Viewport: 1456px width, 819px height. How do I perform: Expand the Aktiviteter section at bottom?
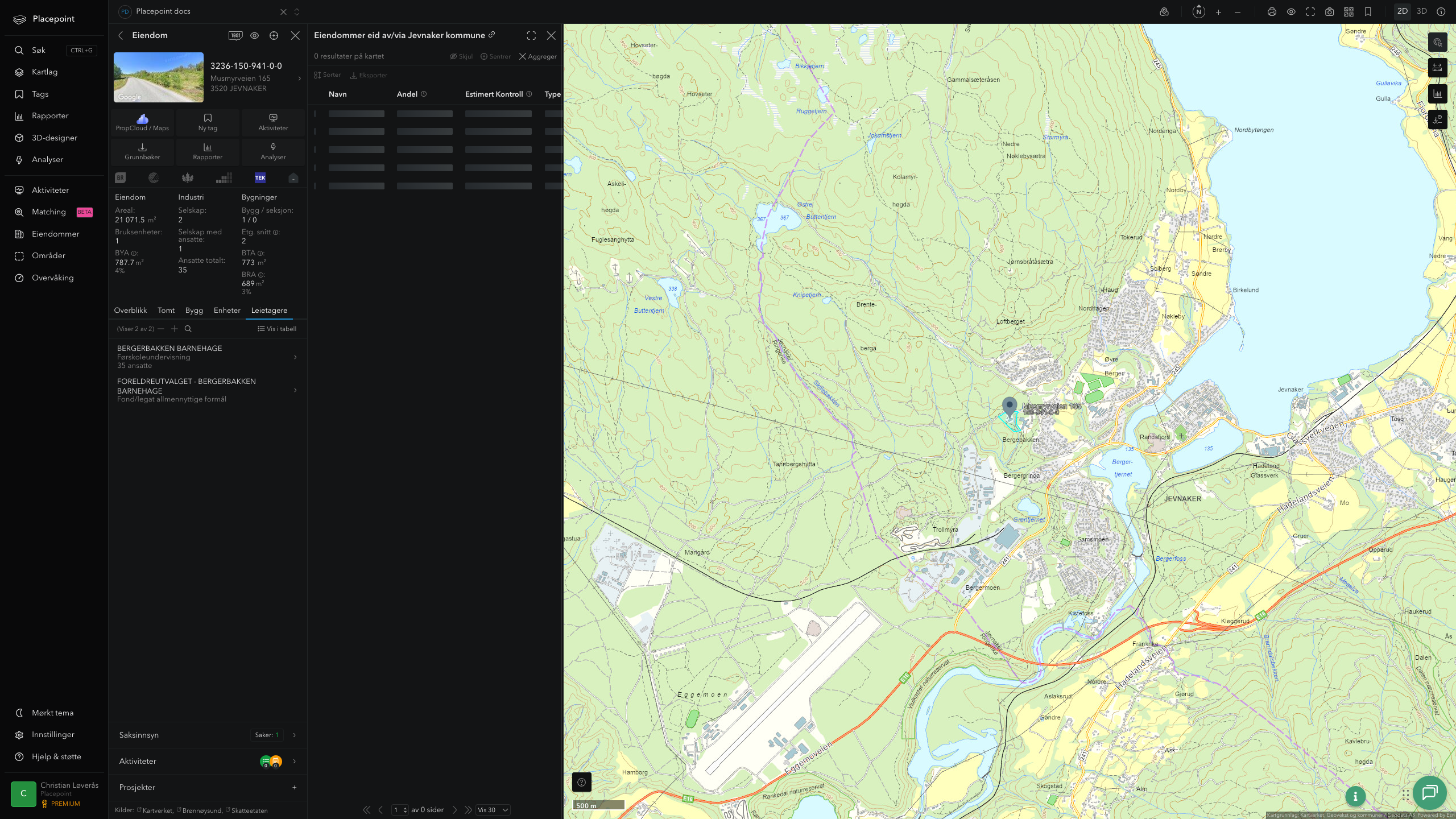208,761
